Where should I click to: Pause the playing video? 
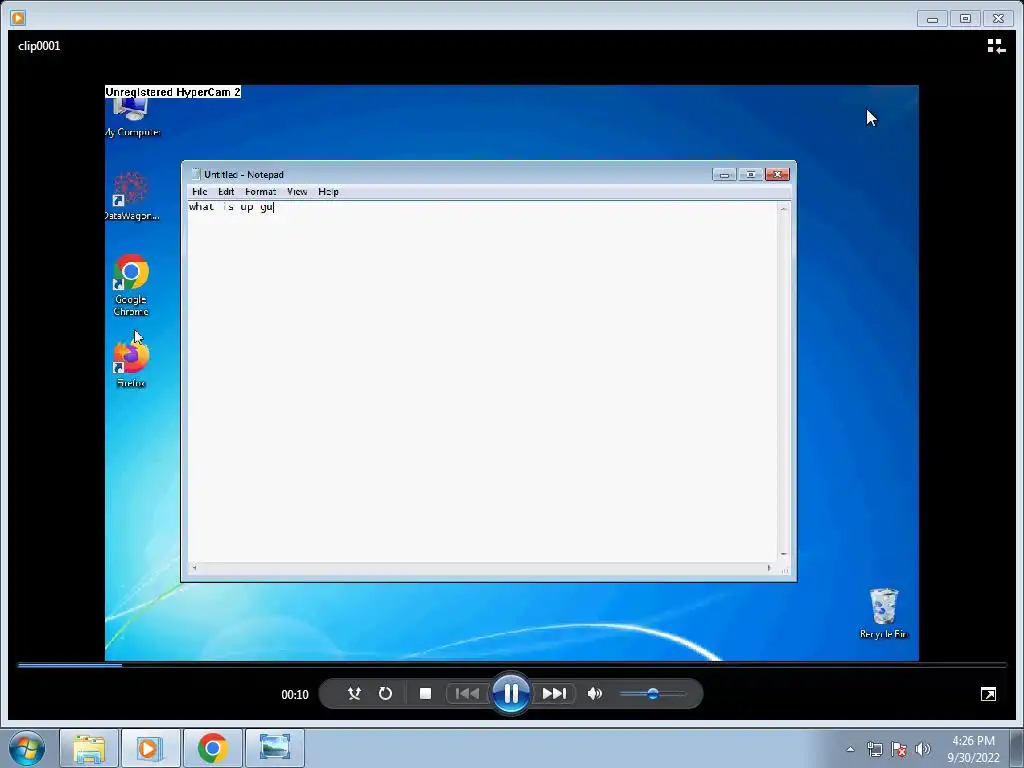pyautogui.click(x=511, y=694)
